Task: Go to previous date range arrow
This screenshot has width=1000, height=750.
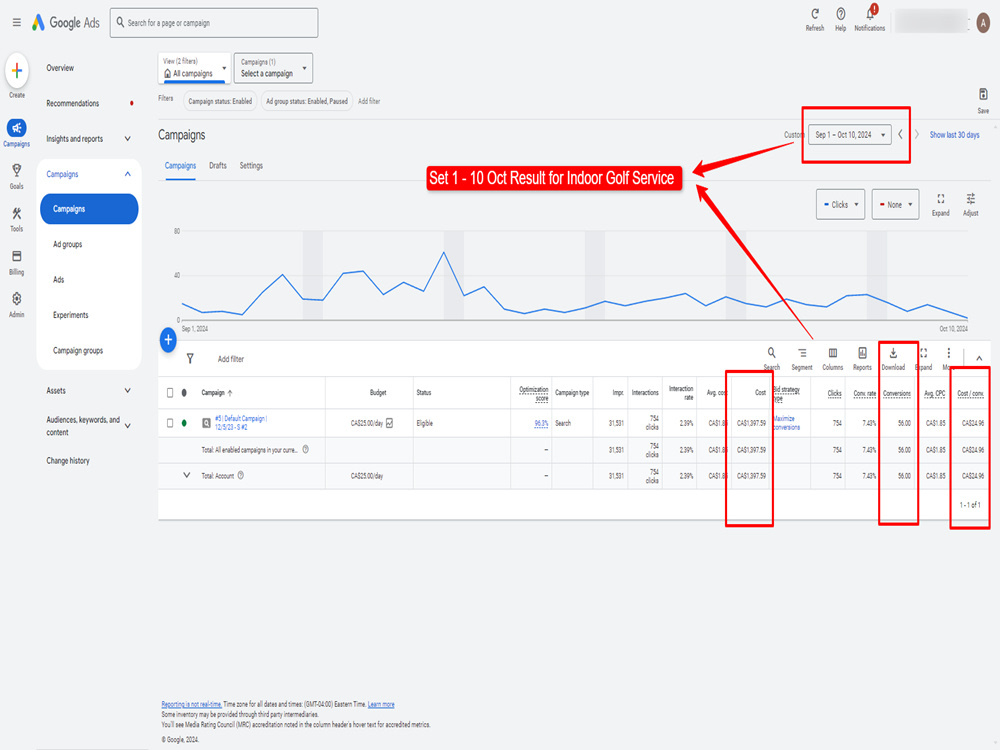Action: (x=901, y=135)
